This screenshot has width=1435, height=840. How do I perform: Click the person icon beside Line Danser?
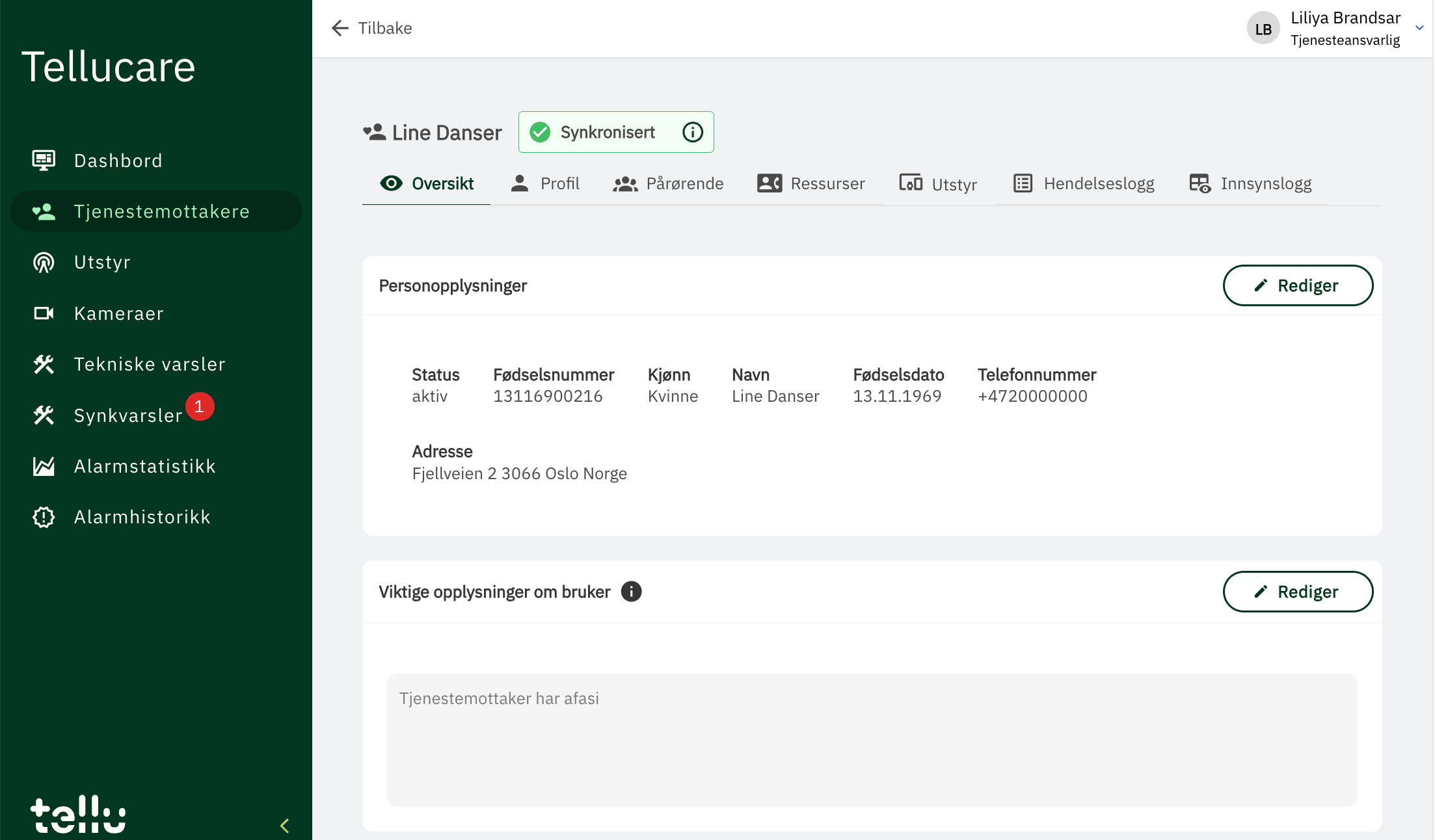pos(374,133)
